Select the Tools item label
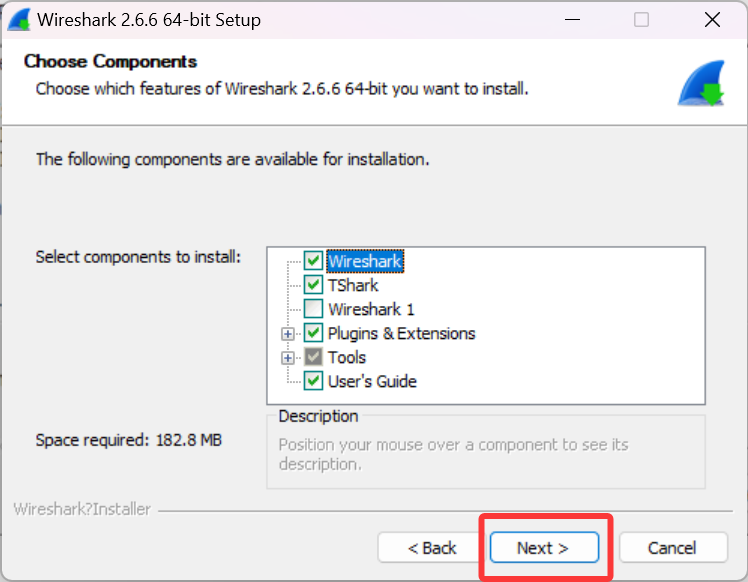 click(x=347, y=357)
